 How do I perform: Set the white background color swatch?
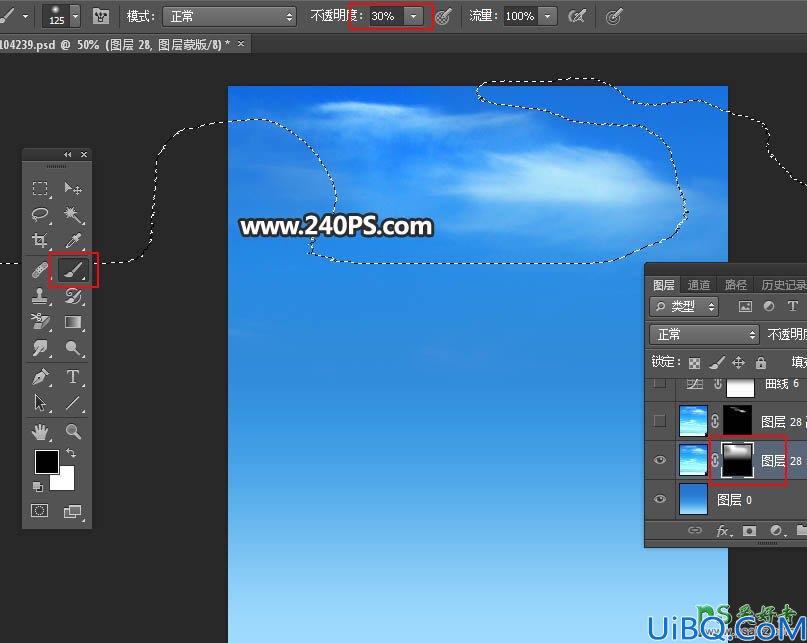66,481
